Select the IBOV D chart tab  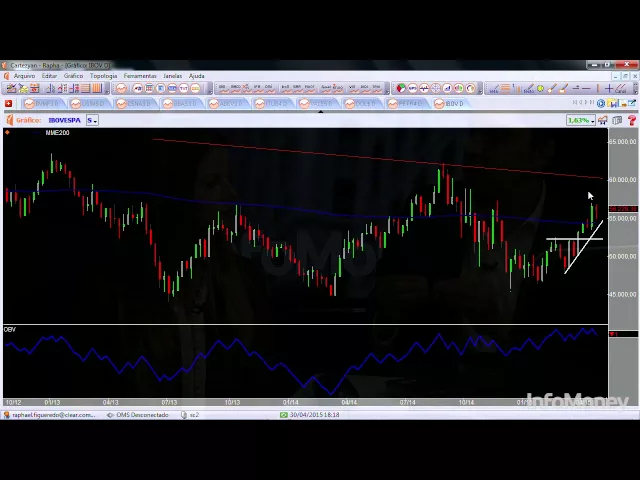tap(451, 104)
